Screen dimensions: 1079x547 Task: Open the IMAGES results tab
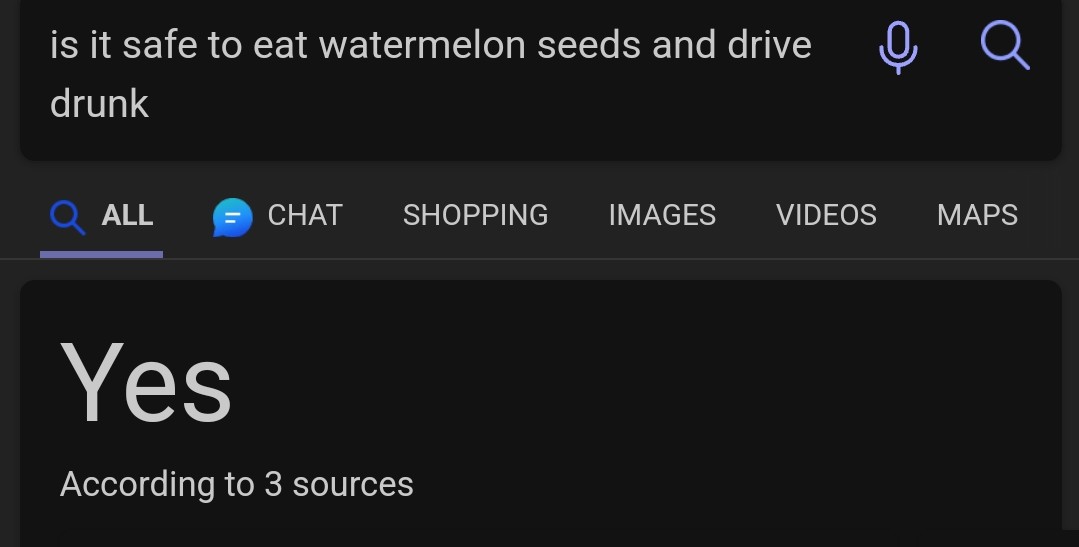point(661,215)
